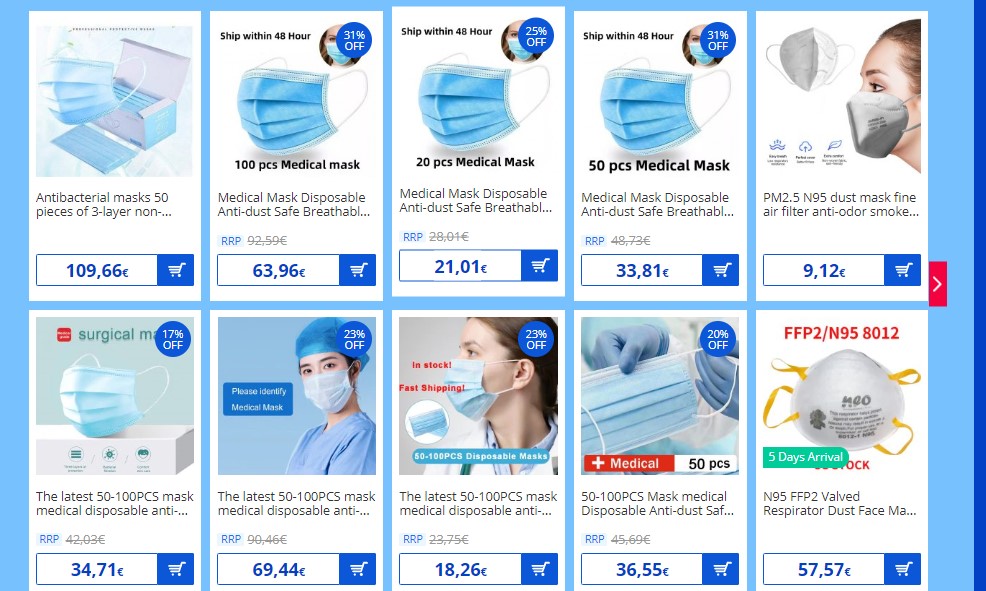
Task: Open the 100 pcs Medical mask image
Action: (297, 101)
